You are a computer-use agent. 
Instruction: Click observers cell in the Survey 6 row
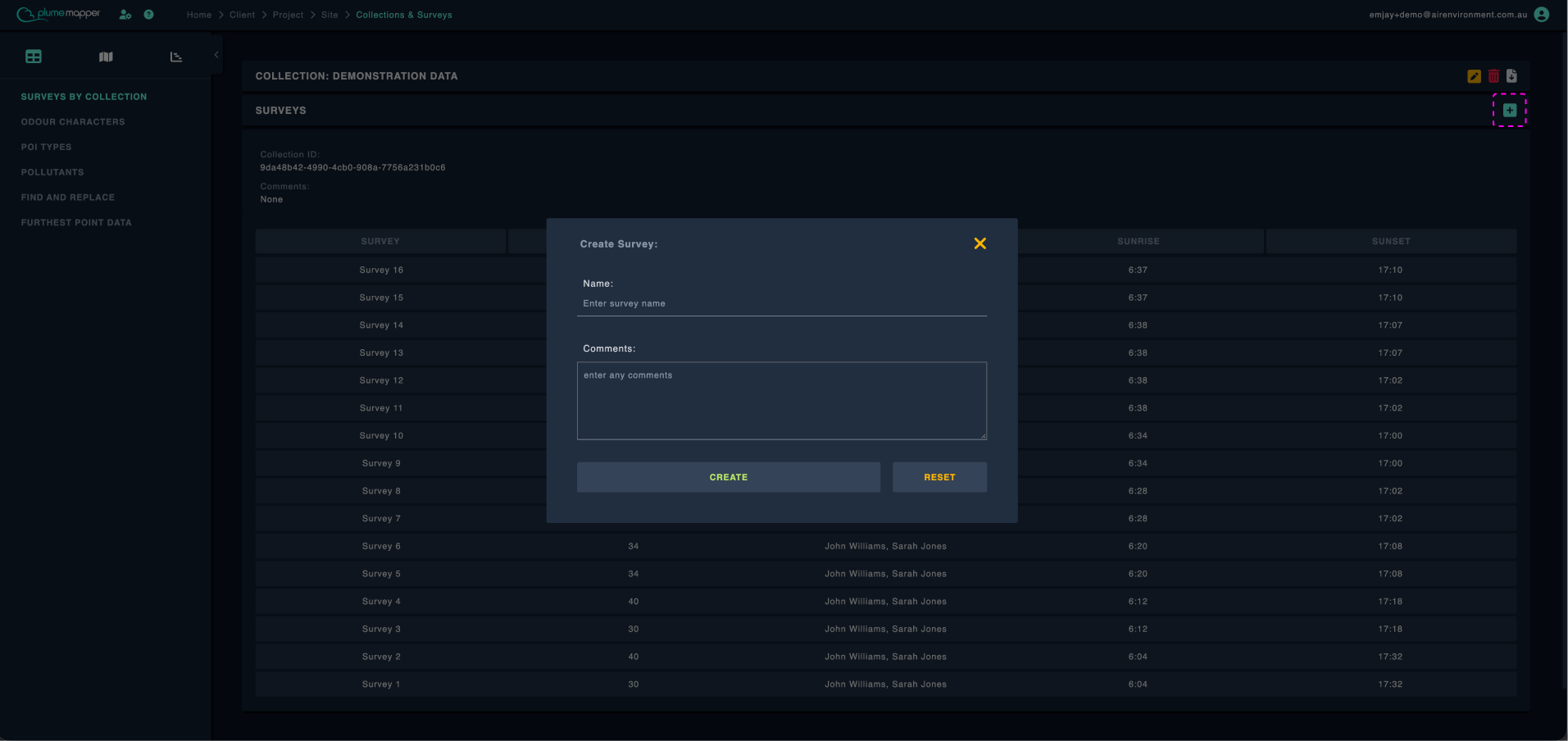pos(886,546)
